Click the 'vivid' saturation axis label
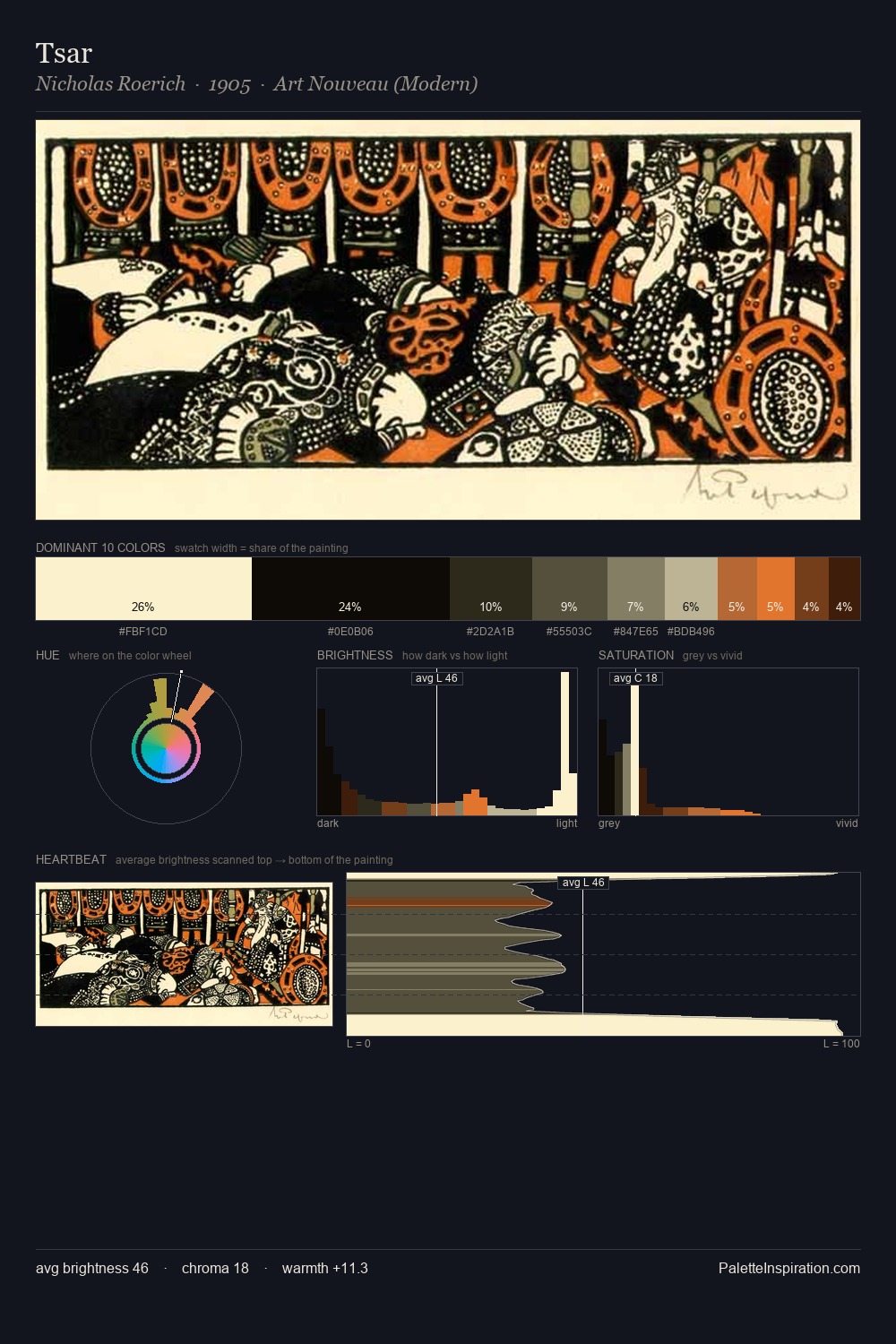 847,823
